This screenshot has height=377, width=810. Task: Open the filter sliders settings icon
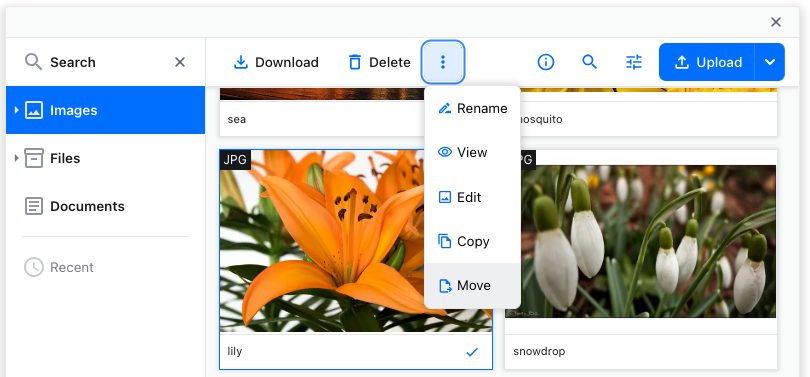click(634, 62)
